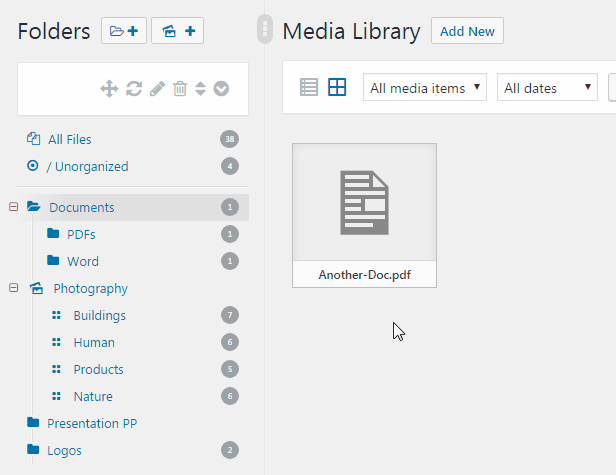Open the All media items dropdown
Viewport: 616px width, 475px height.
click(425, 87)
